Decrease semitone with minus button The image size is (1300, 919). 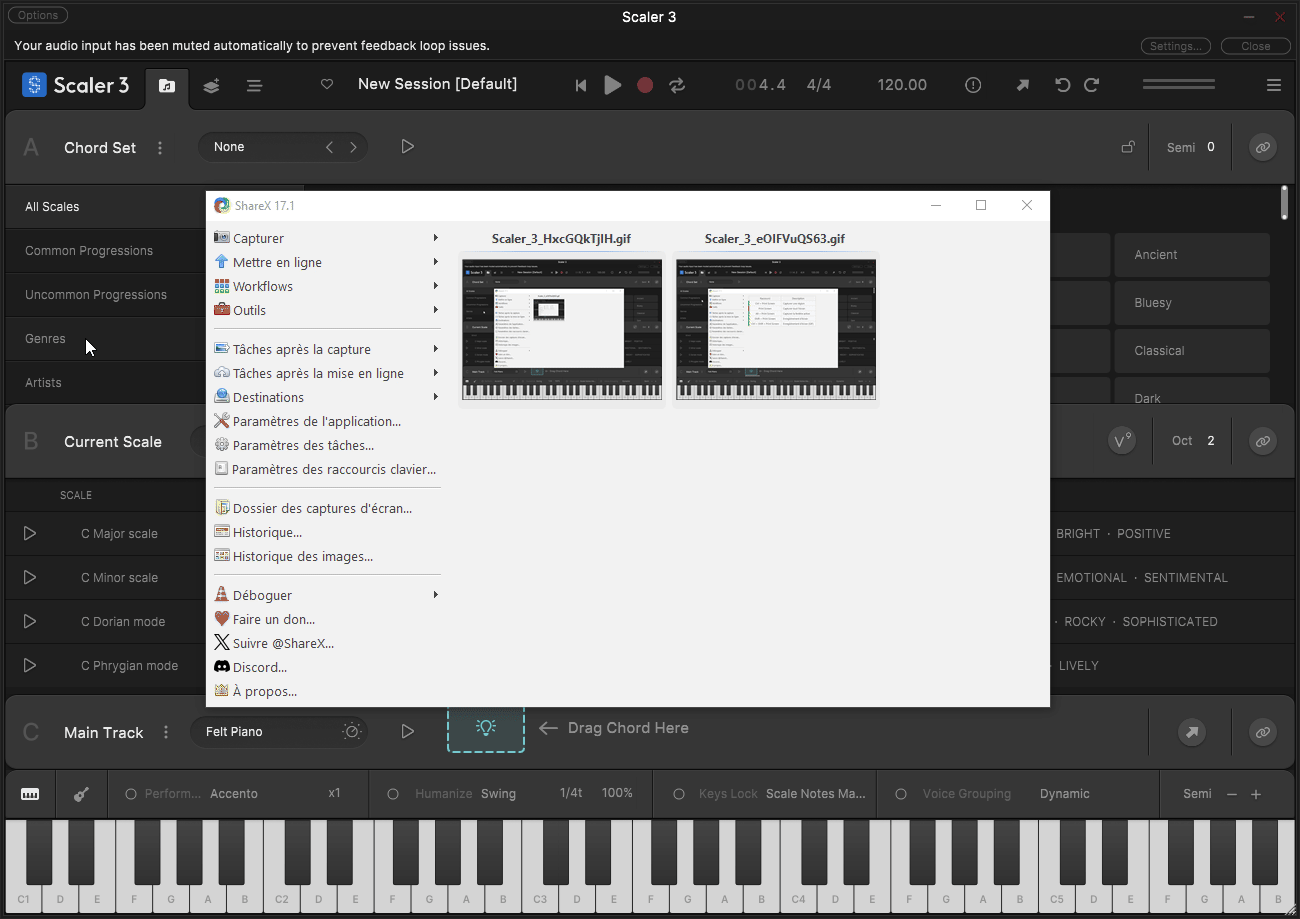tap(1232, 794)
